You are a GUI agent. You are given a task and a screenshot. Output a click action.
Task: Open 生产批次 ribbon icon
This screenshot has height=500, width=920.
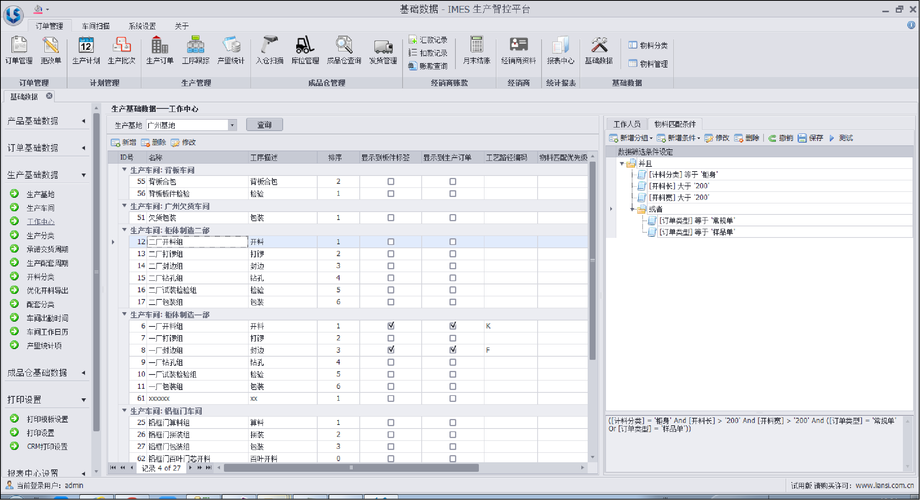pos(121,50)
